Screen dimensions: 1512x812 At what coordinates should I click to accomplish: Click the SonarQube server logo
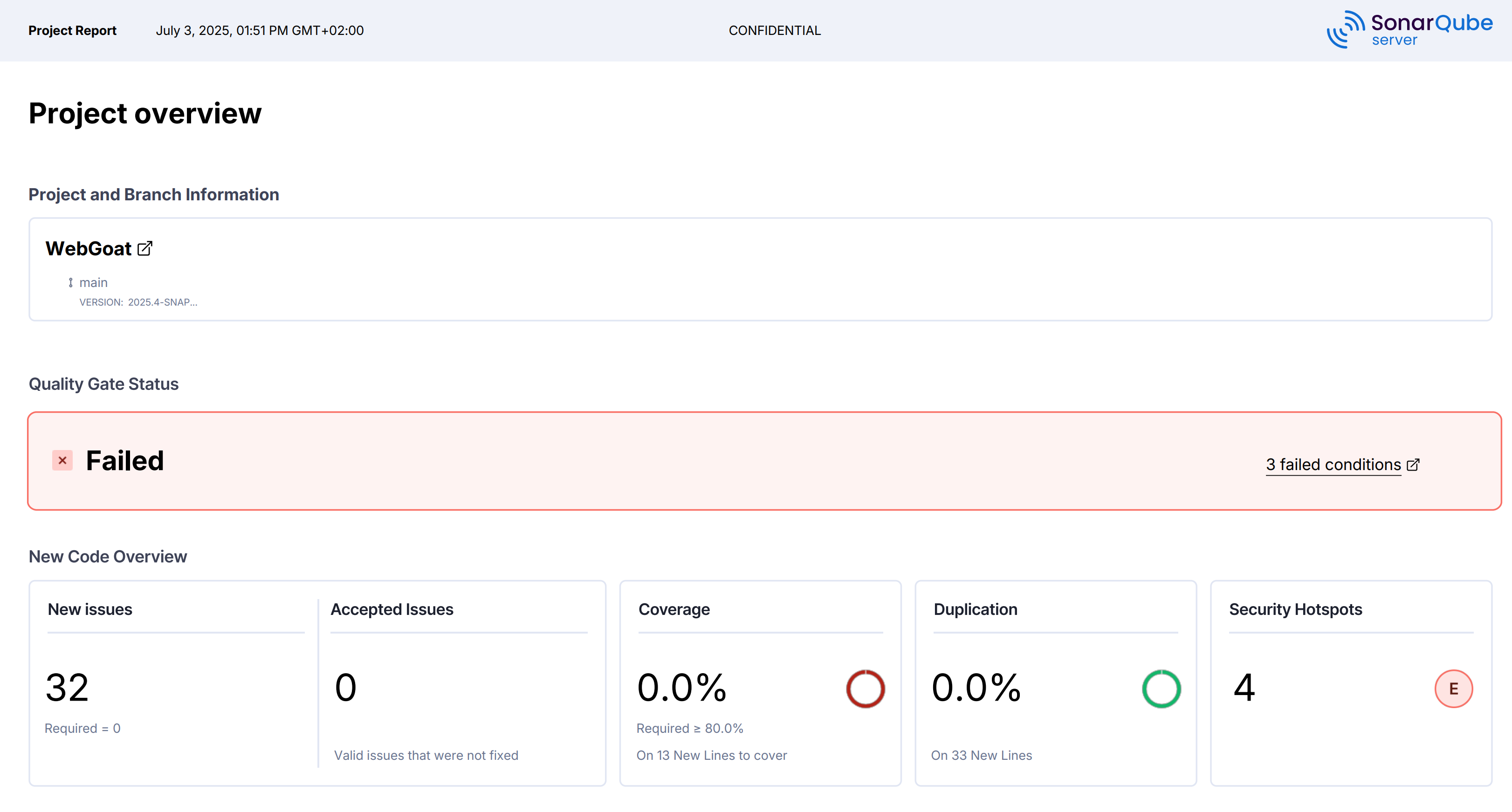coord(1409,30)
